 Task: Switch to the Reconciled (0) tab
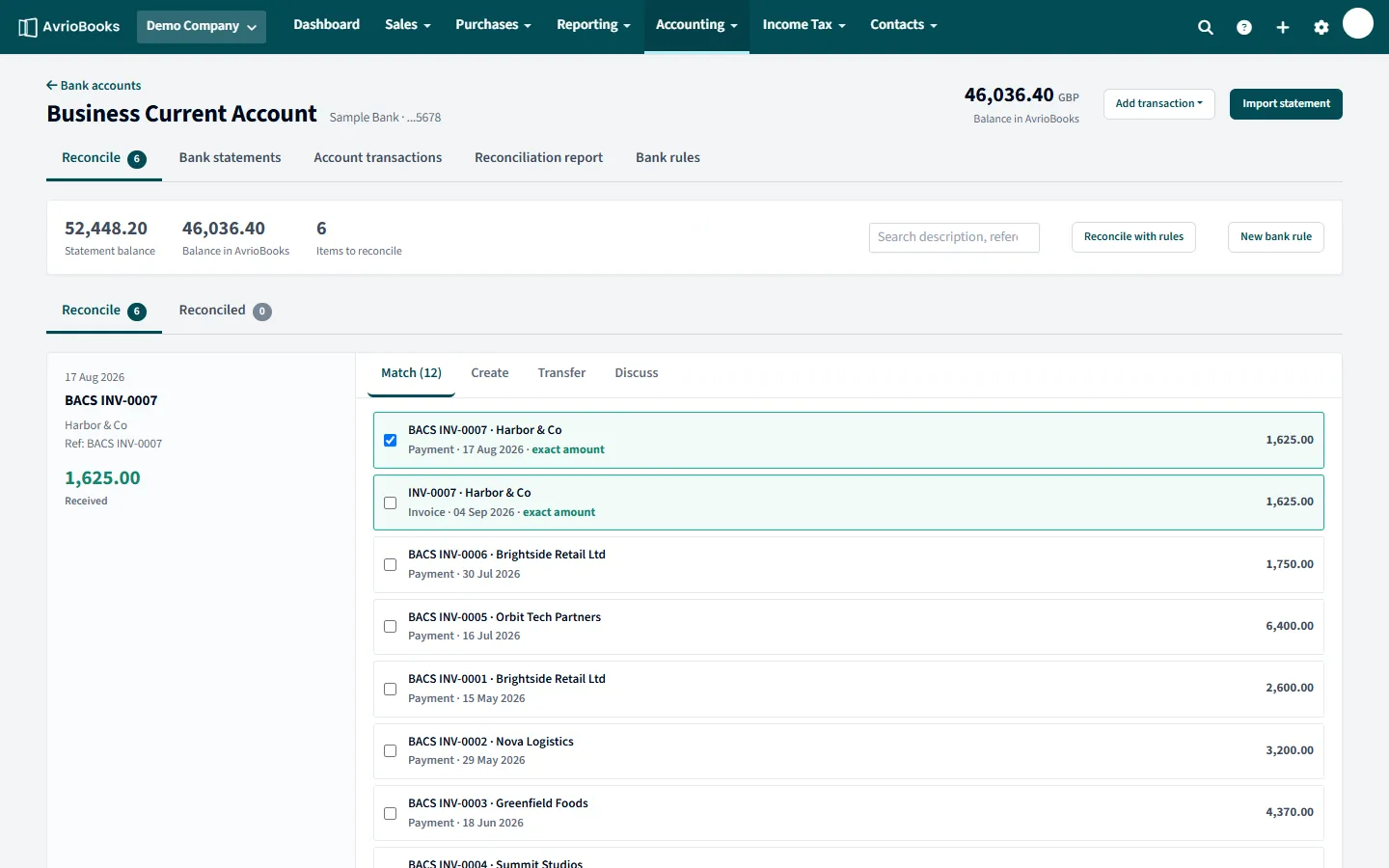click(x=225, y=311)
